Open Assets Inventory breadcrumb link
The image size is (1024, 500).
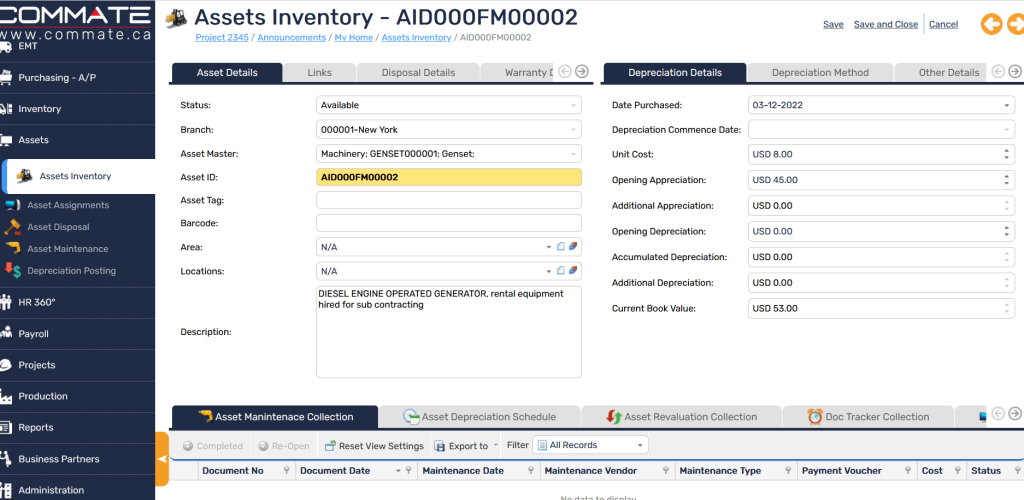point(417,38)
